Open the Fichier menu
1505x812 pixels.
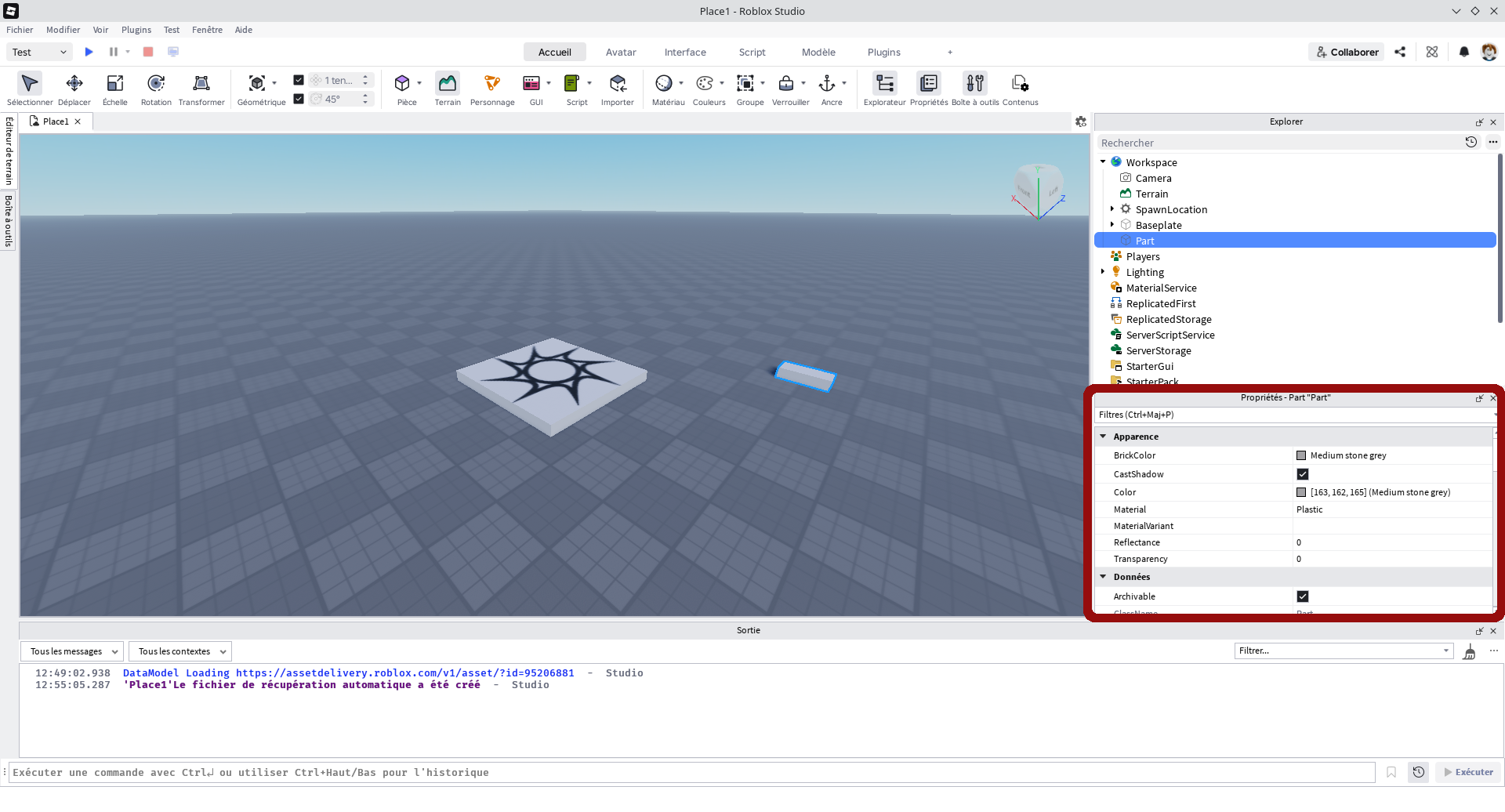[20, 30]
